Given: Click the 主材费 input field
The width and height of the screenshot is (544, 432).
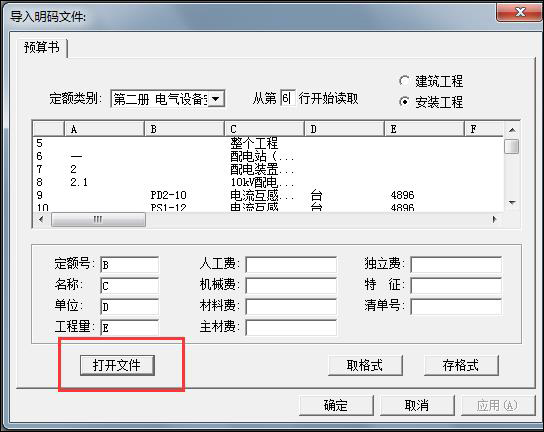Looking at the screenshot, I should point(291,328).
